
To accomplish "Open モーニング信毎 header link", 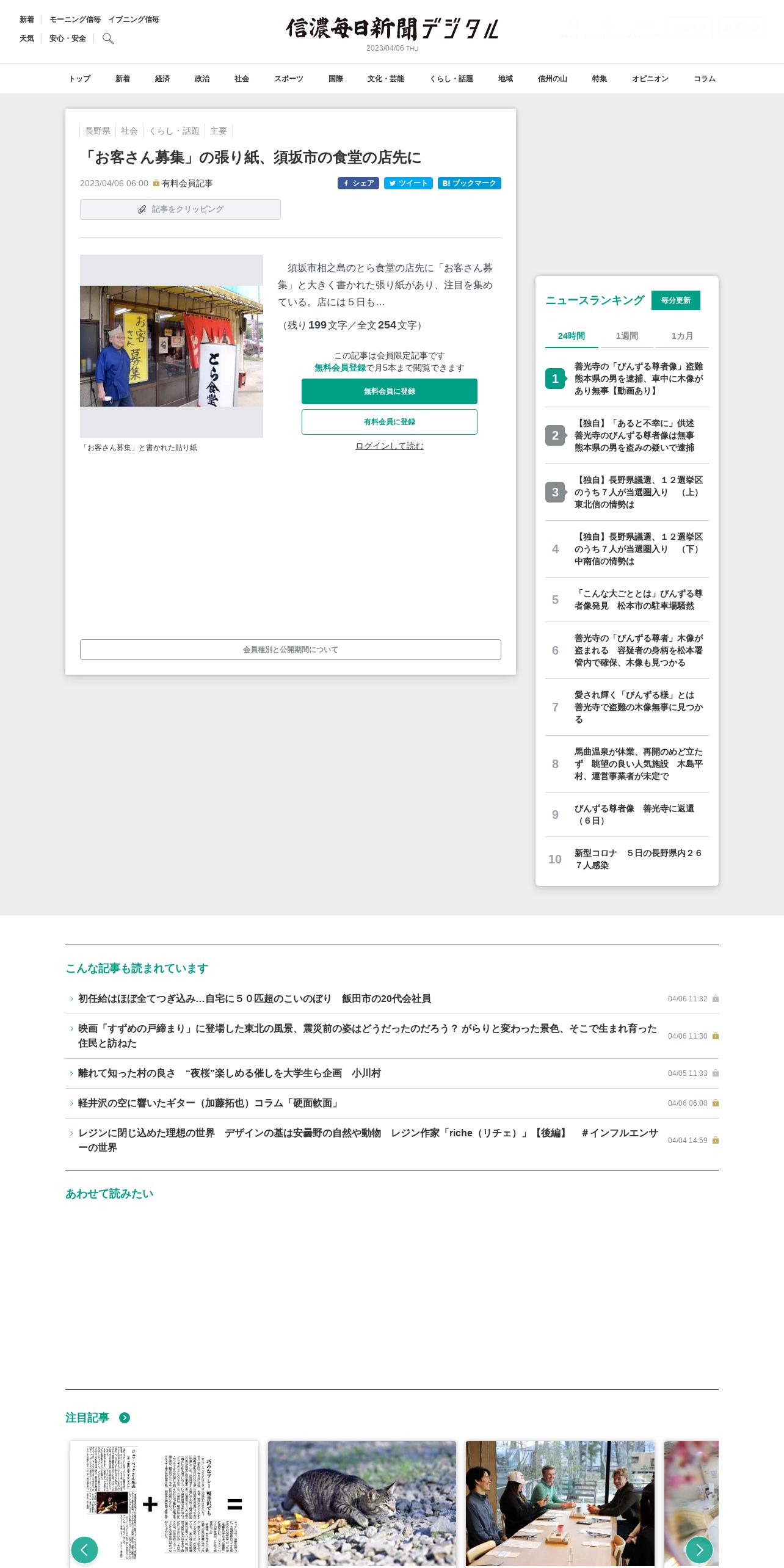I will [x=75, y=20].
